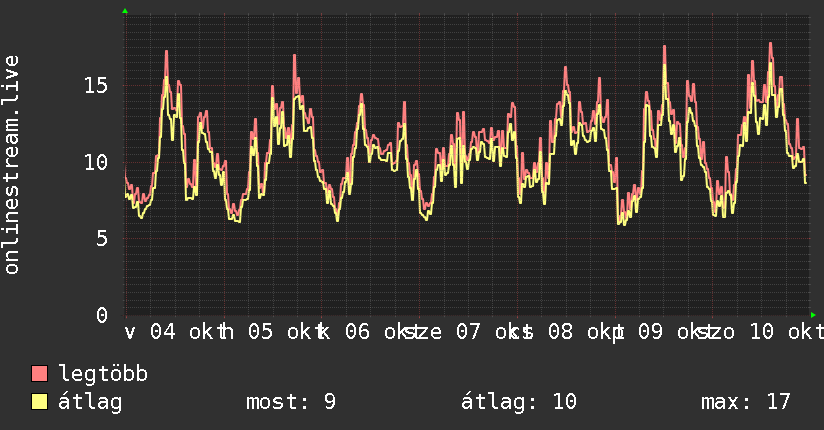824x430 pixels.
Task: Click the 'cs 08 okt' date label
Action: [x=567, y=332]
